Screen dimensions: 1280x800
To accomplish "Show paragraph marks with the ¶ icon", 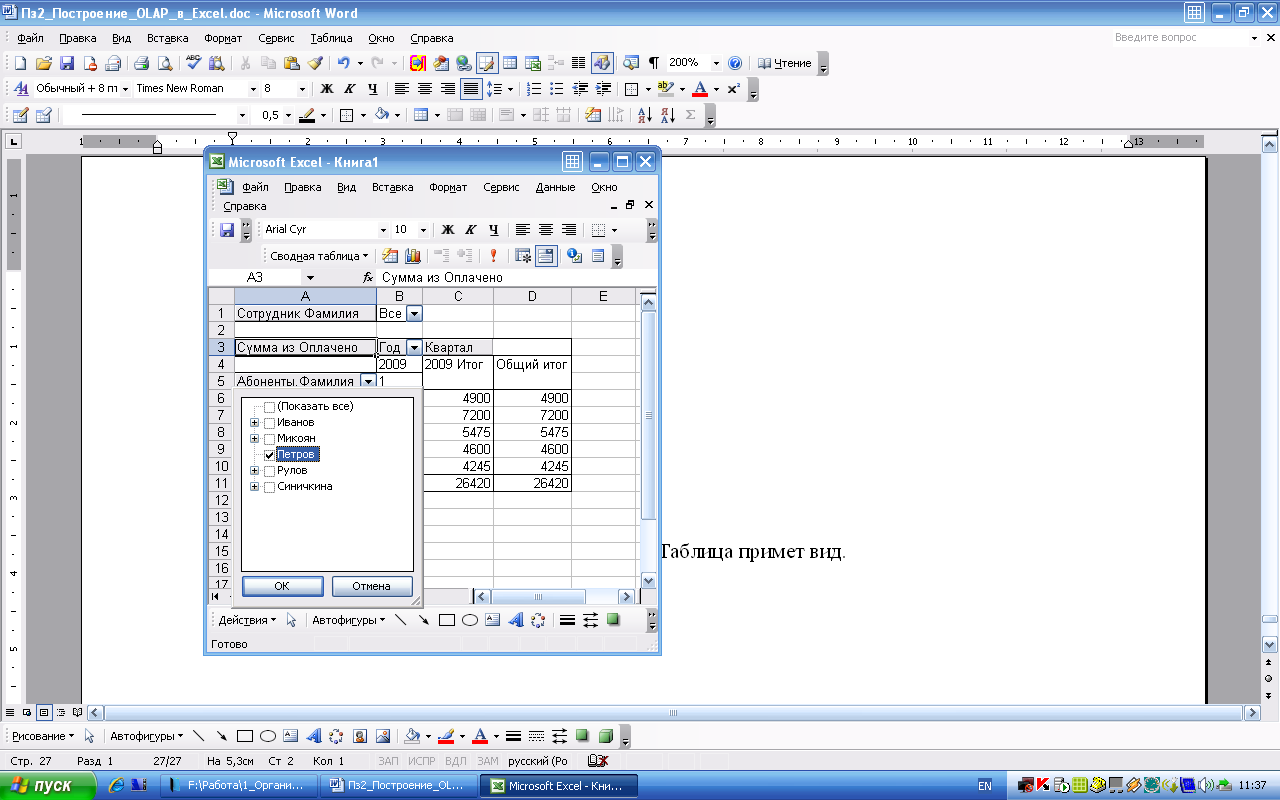I will click(654, 63).
